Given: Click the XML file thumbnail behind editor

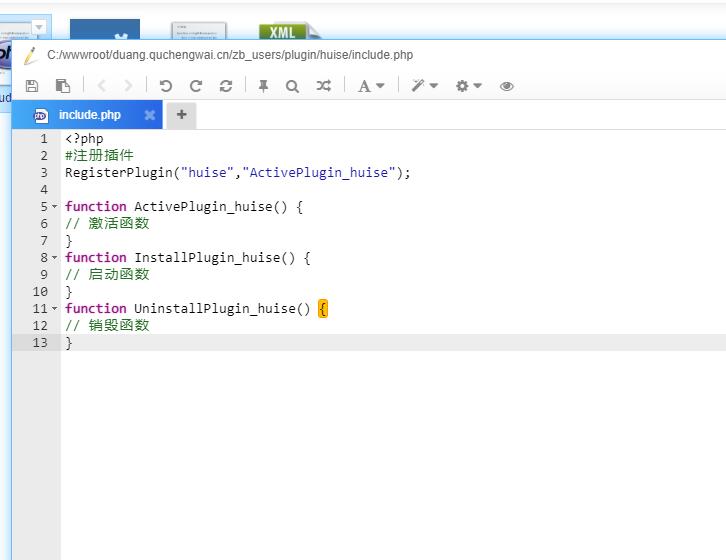Looking at the screenshot, I should pyautogui.click(x=285, y=30).
